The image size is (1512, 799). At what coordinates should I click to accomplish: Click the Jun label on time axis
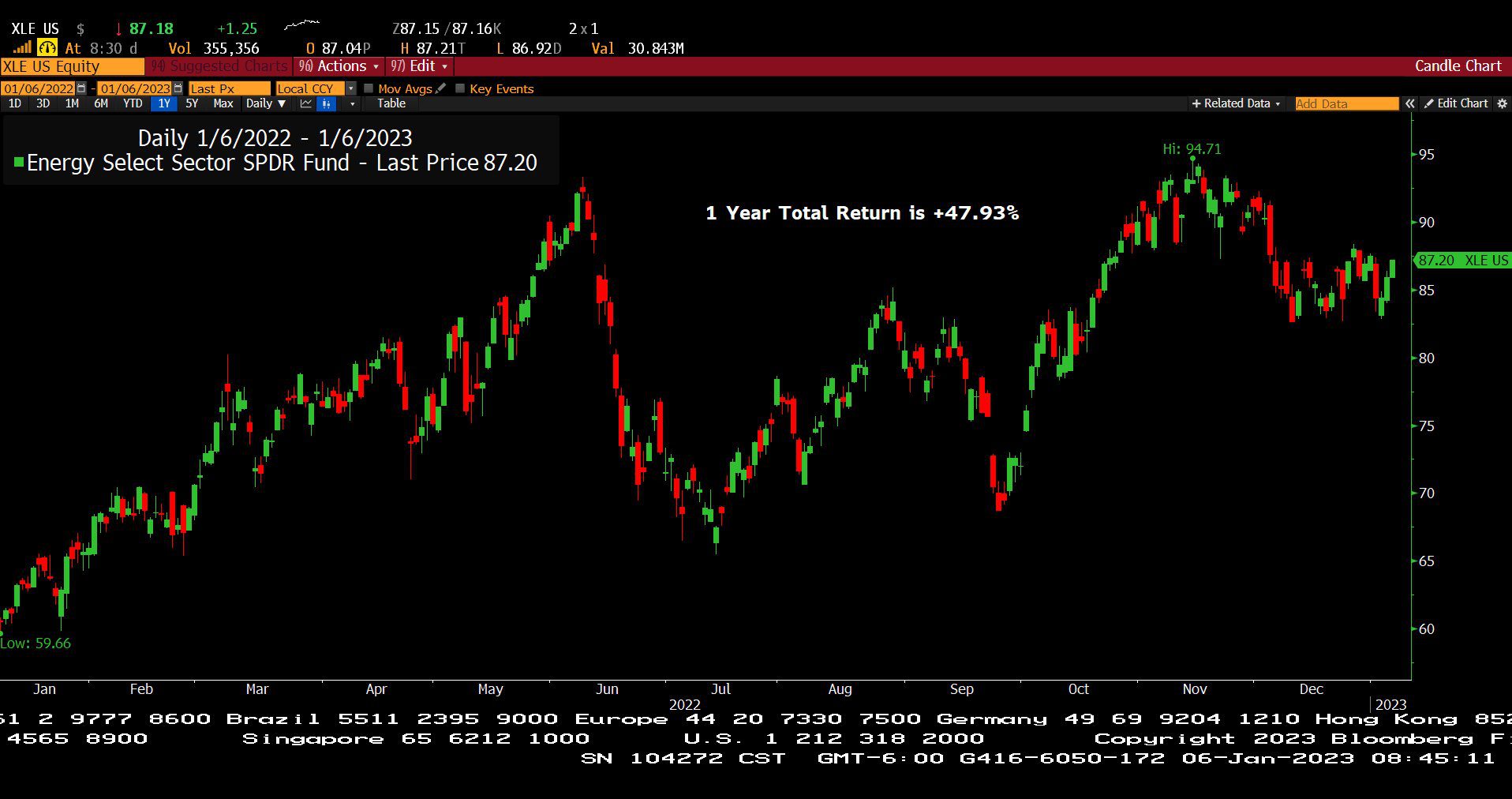point(607,689)
